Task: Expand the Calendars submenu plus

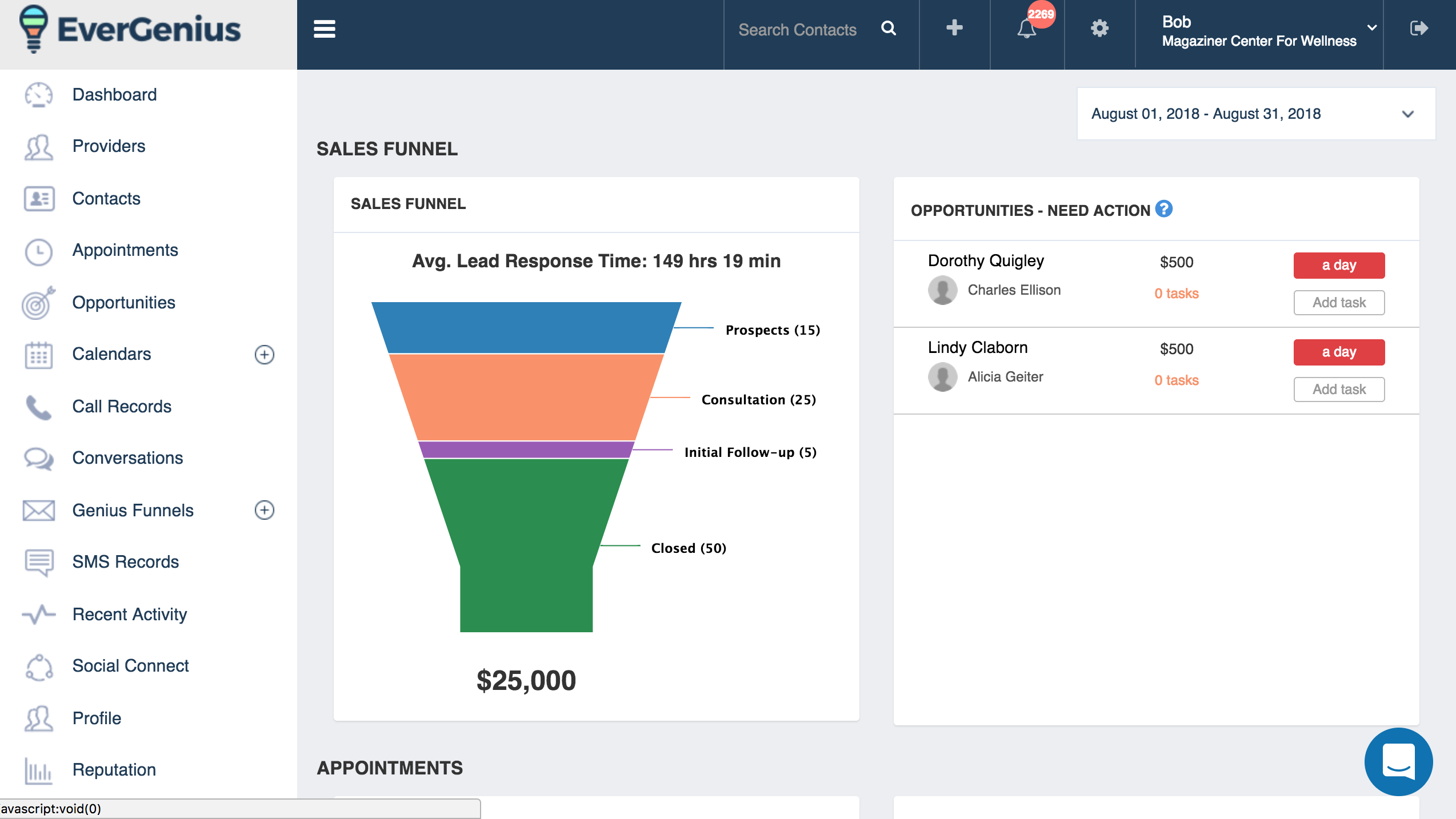Action: point(264,354)
